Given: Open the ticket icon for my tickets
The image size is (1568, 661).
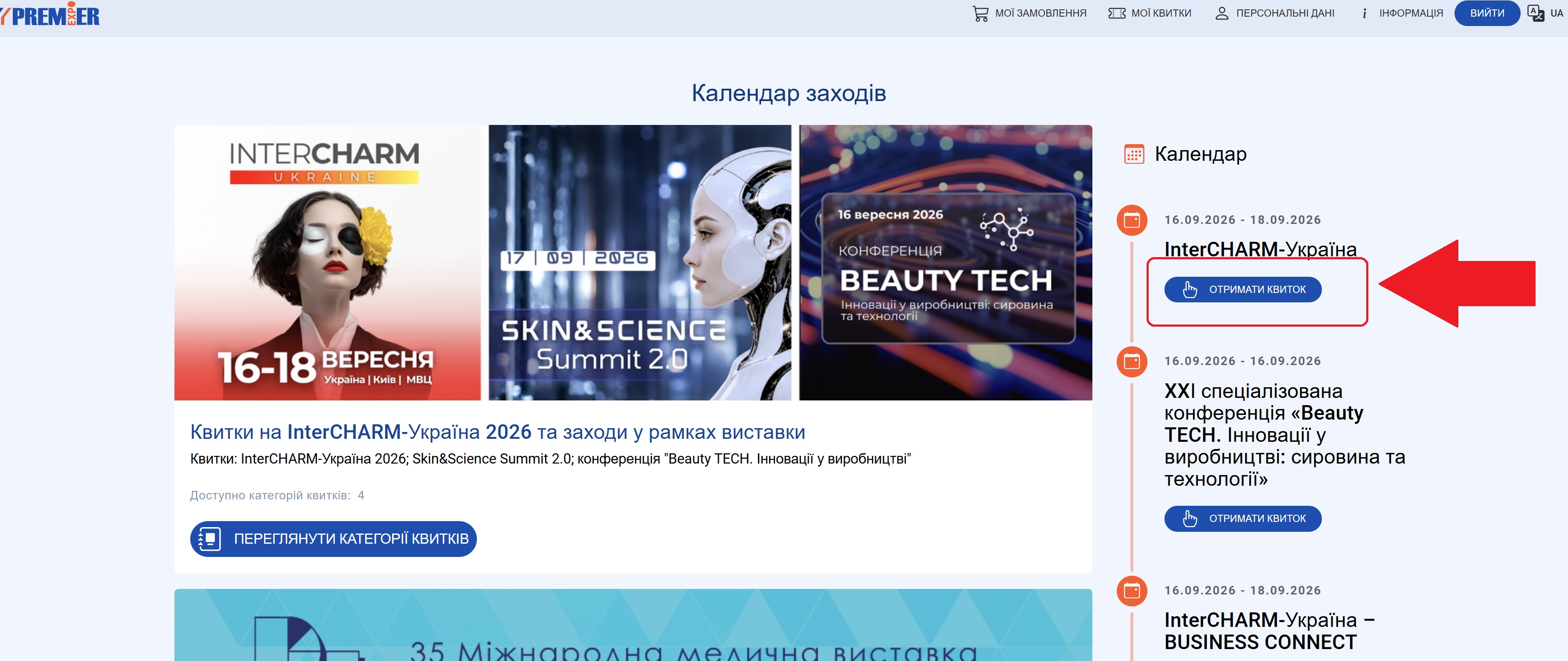Looking at the screenshot, I should (1116, 13).
